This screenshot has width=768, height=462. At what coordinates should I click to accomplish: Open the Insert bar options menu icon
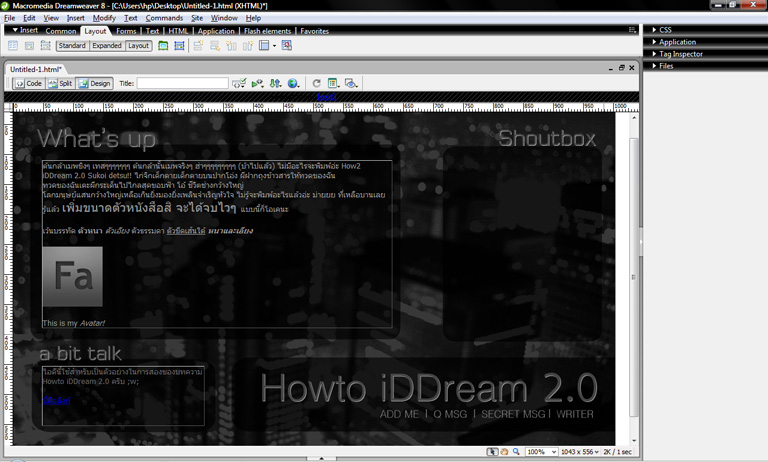coord(632,30)
